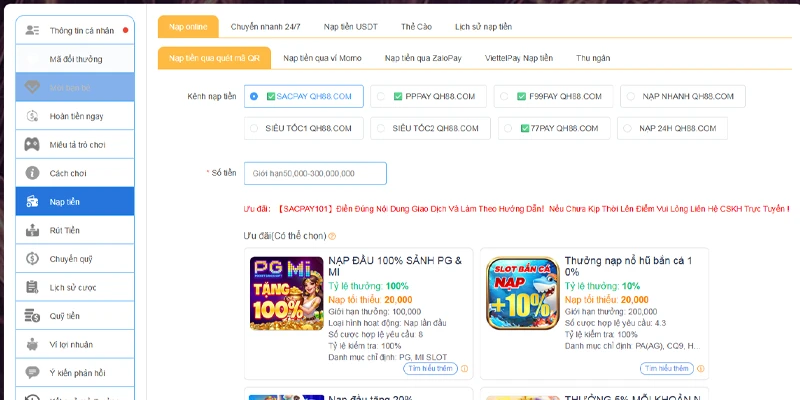Click the info icon on NẠP ĐẦU 100% card
This screenshot has height=400, width=800.
(x=464, y=368)
